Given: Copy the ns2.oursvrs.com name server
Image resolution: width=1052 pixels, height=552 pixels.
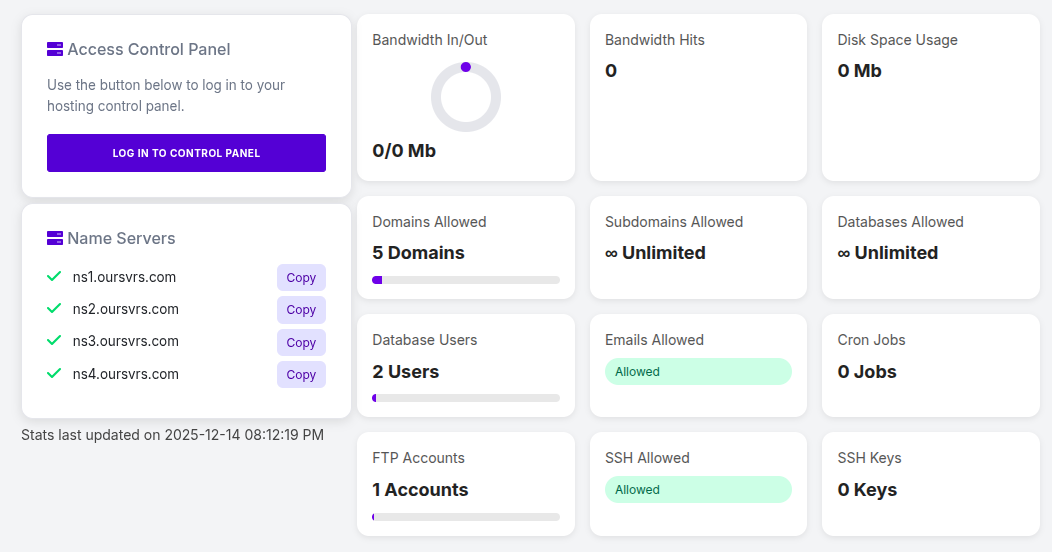Looking at the screenshot, I should [301, 310].
